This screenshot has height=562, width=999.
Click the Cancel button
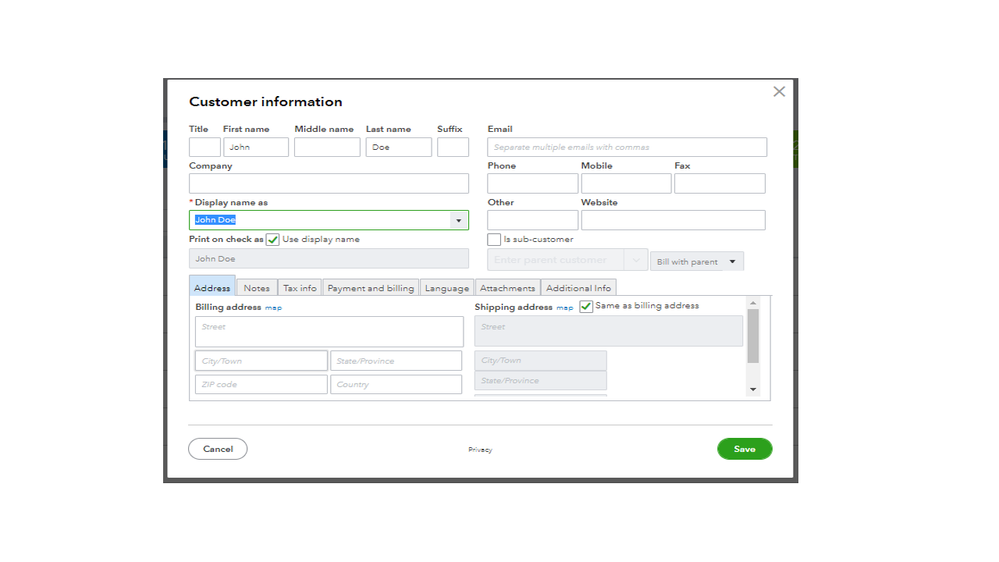(218, 449)
